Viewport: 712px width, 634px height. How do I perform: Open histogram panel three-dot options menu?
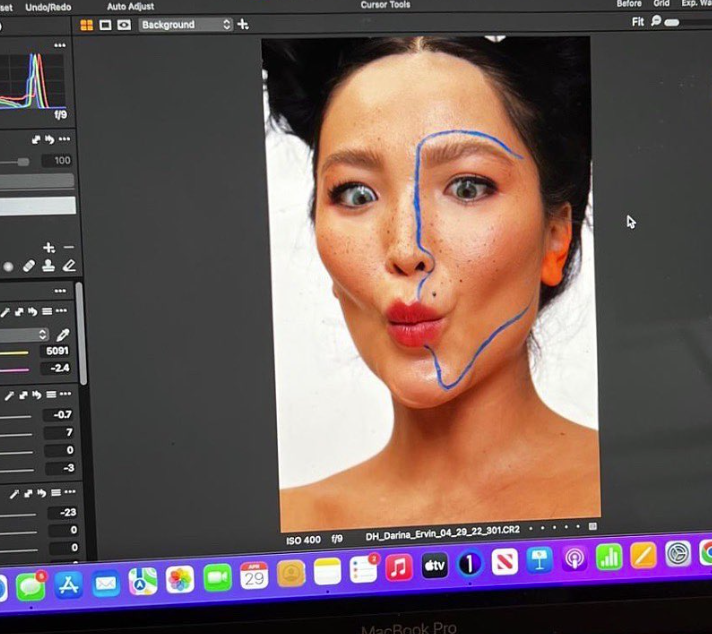[x=59, y=46]
